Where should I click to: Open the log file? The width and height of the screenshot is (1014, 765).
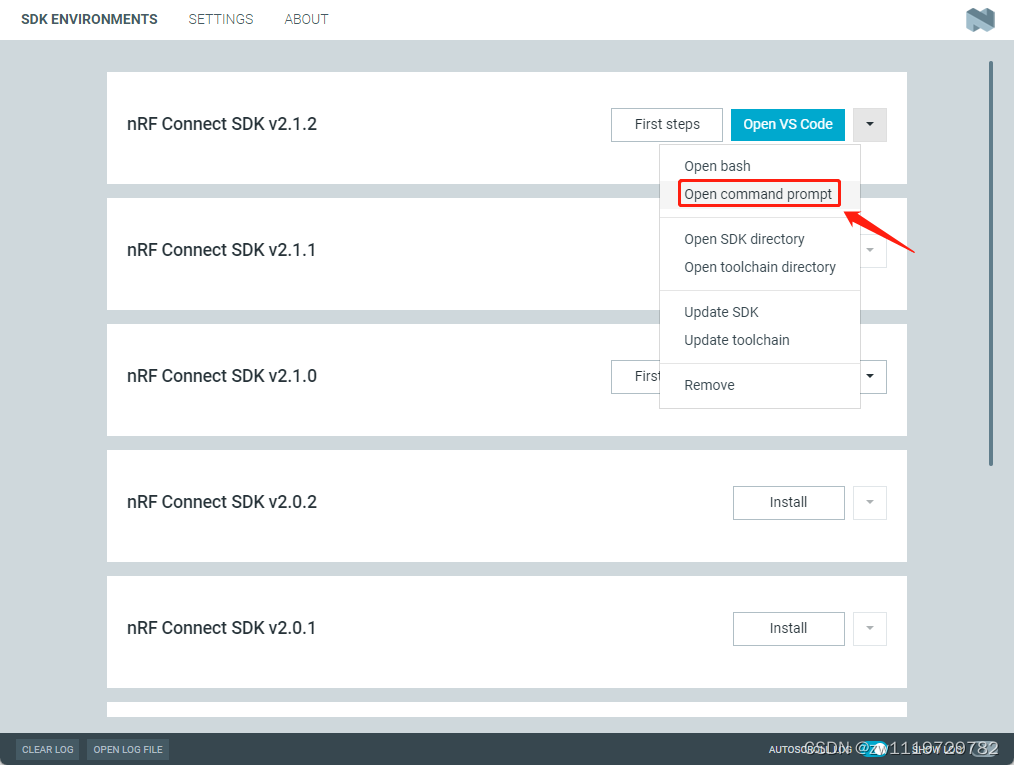point(127,749)
